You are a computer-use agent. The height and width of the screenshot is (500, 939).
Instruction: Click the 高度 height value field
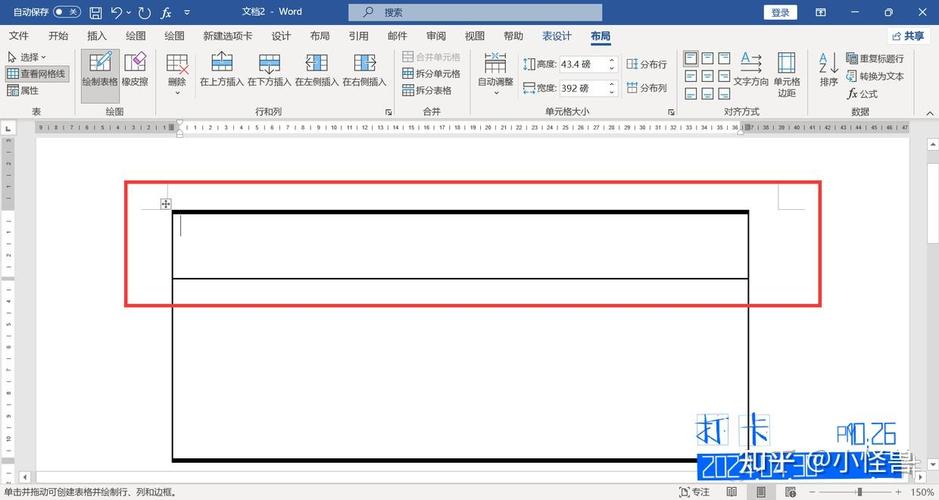coord(583,64)
